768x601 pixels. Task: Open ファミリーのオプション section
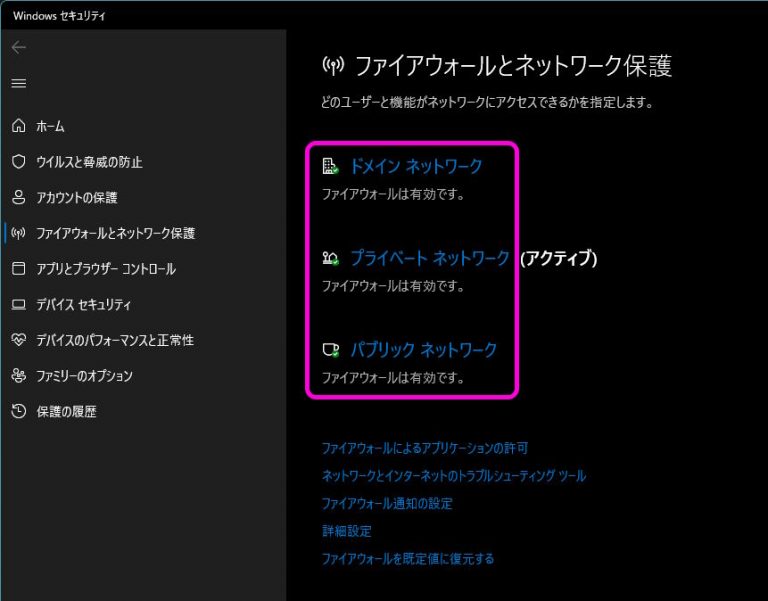tap(84, 376)
